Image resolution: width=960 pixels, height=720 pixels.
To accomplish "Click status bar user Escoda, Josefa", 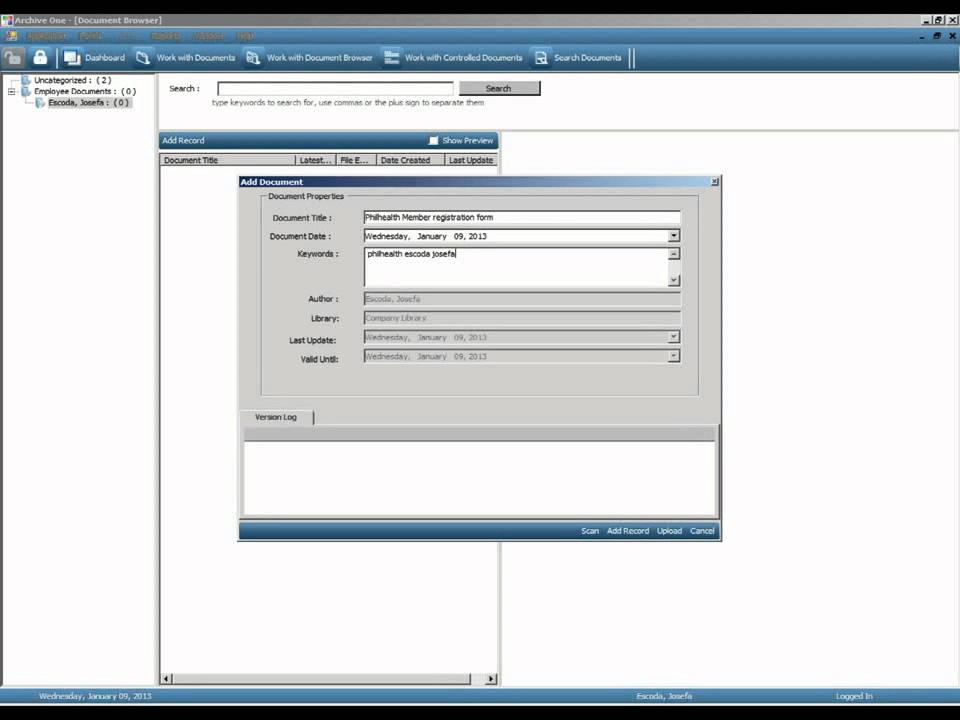I will click(x=664, y=696).
